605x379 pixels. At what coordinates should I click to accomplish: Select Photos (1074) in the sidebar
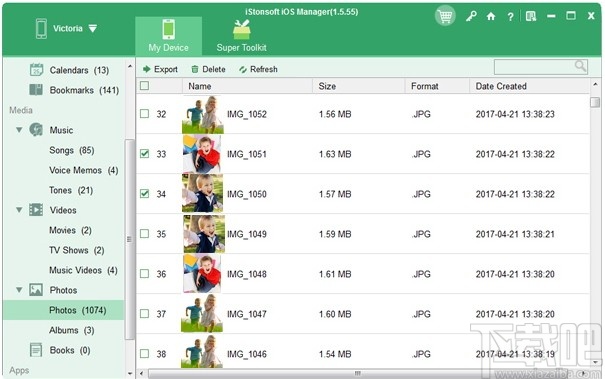coord(63,310)
